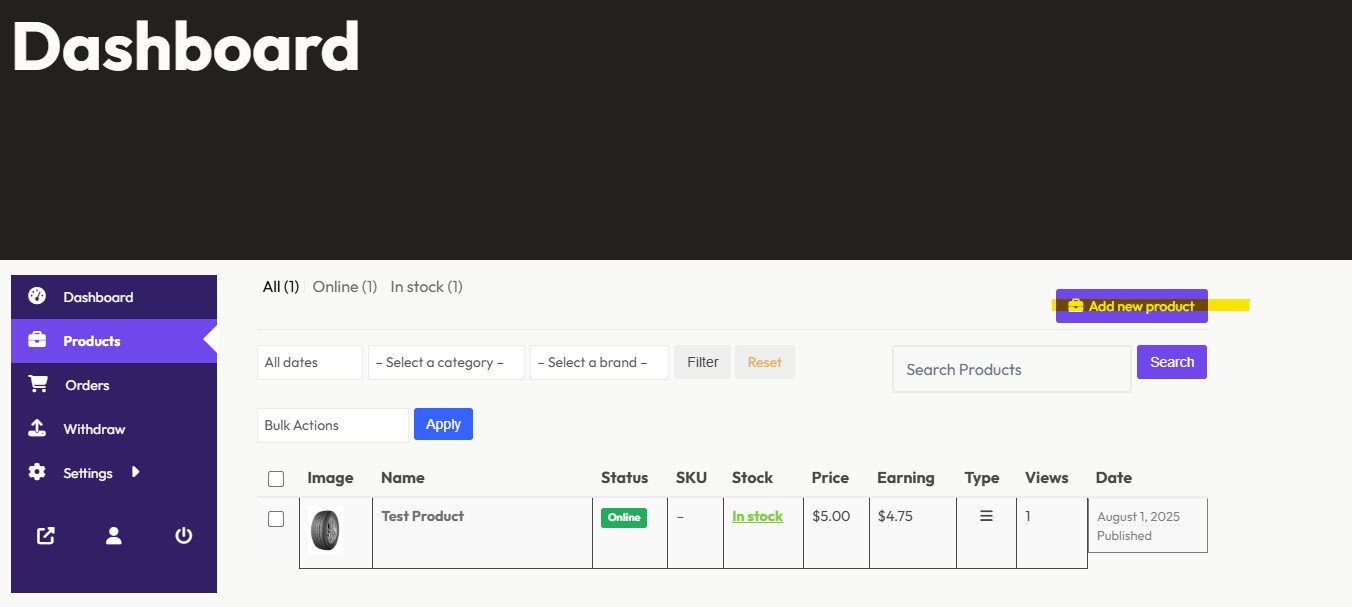Screen dimensions: 1352x607
Task: Click the product type lines icon
Action: click(x=986, y=516)
